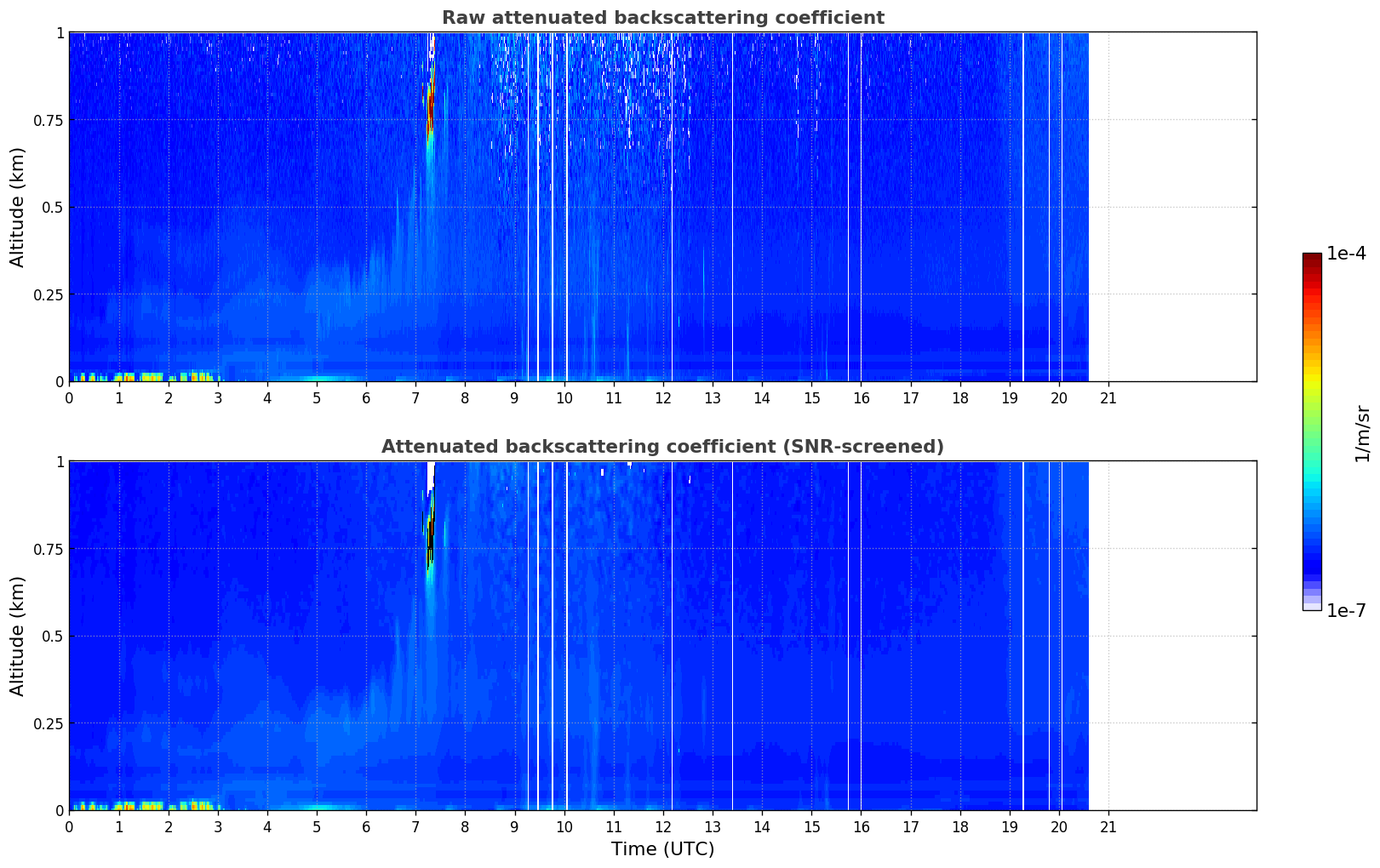Click the '1e-4' color bar label
1380x868 pixels.
click(x=1346, y=254)
